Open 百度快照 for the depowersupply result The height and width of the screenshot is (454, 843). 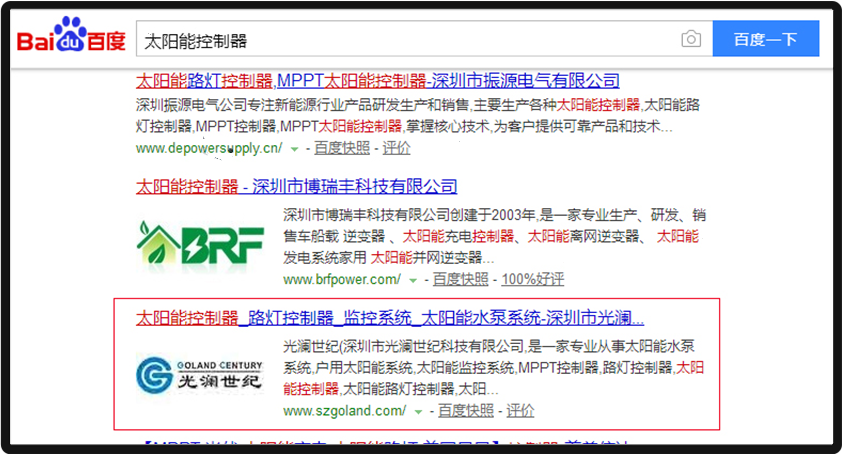(341, 148)
